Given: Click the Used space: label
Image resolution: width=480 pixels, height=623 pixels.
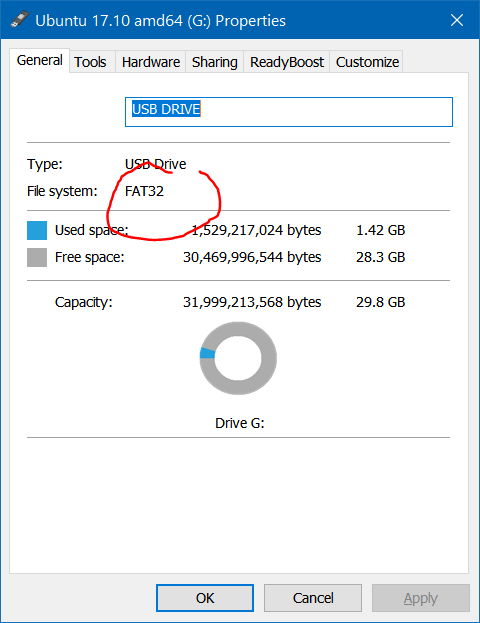Looking at the screenshot, I should [x=91, y=230].
